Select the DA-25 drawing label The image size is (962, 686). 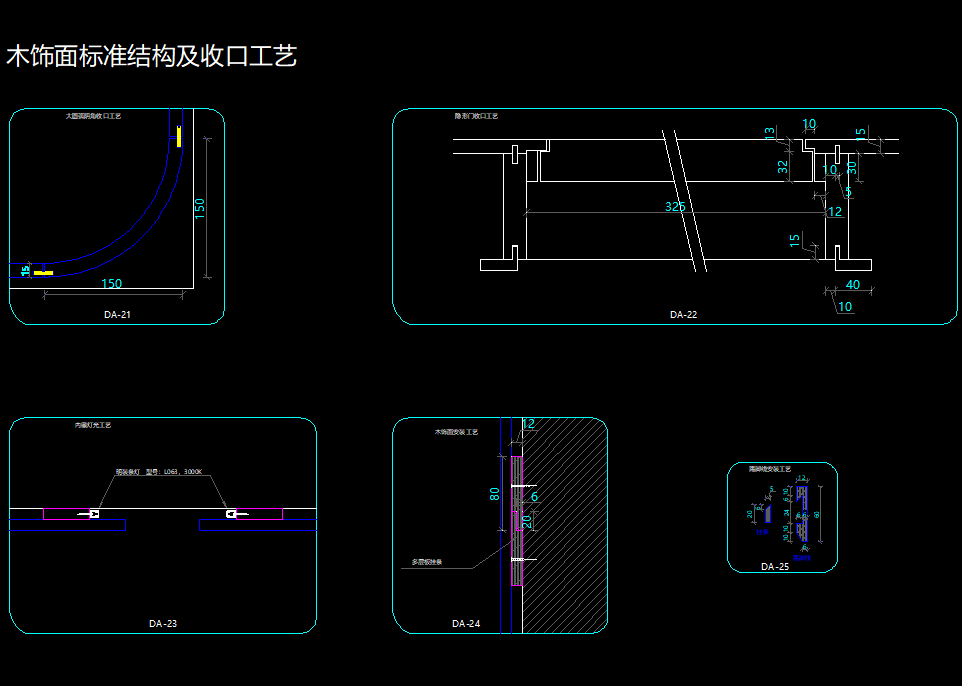pyautogui.click(x=774, y=567)
